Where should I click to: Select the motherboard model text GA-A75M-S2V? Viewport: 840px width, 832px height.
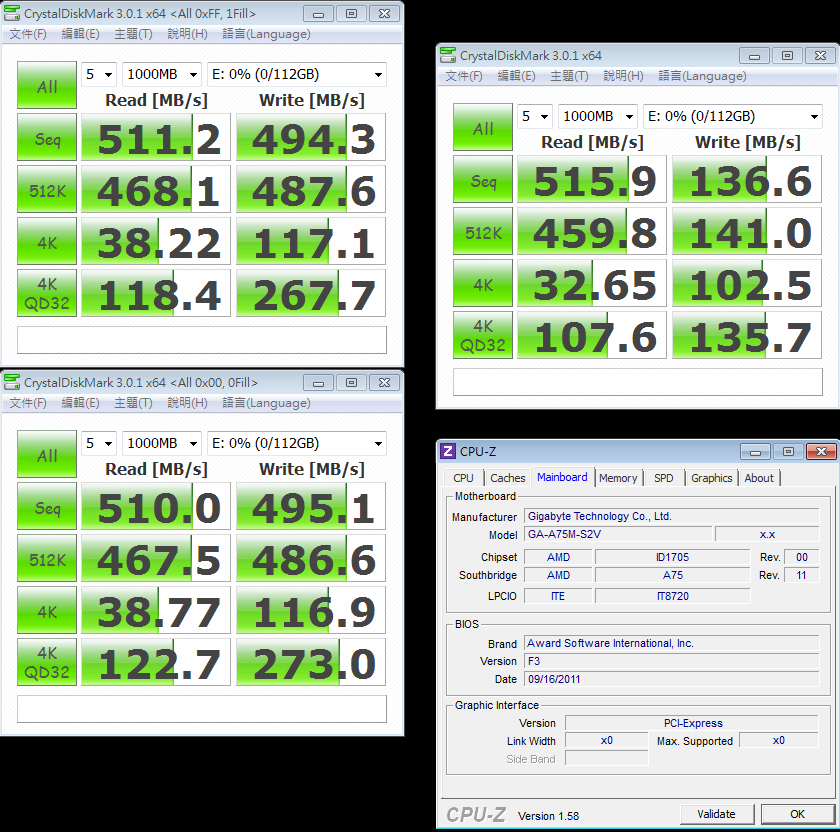coord(564,534)
